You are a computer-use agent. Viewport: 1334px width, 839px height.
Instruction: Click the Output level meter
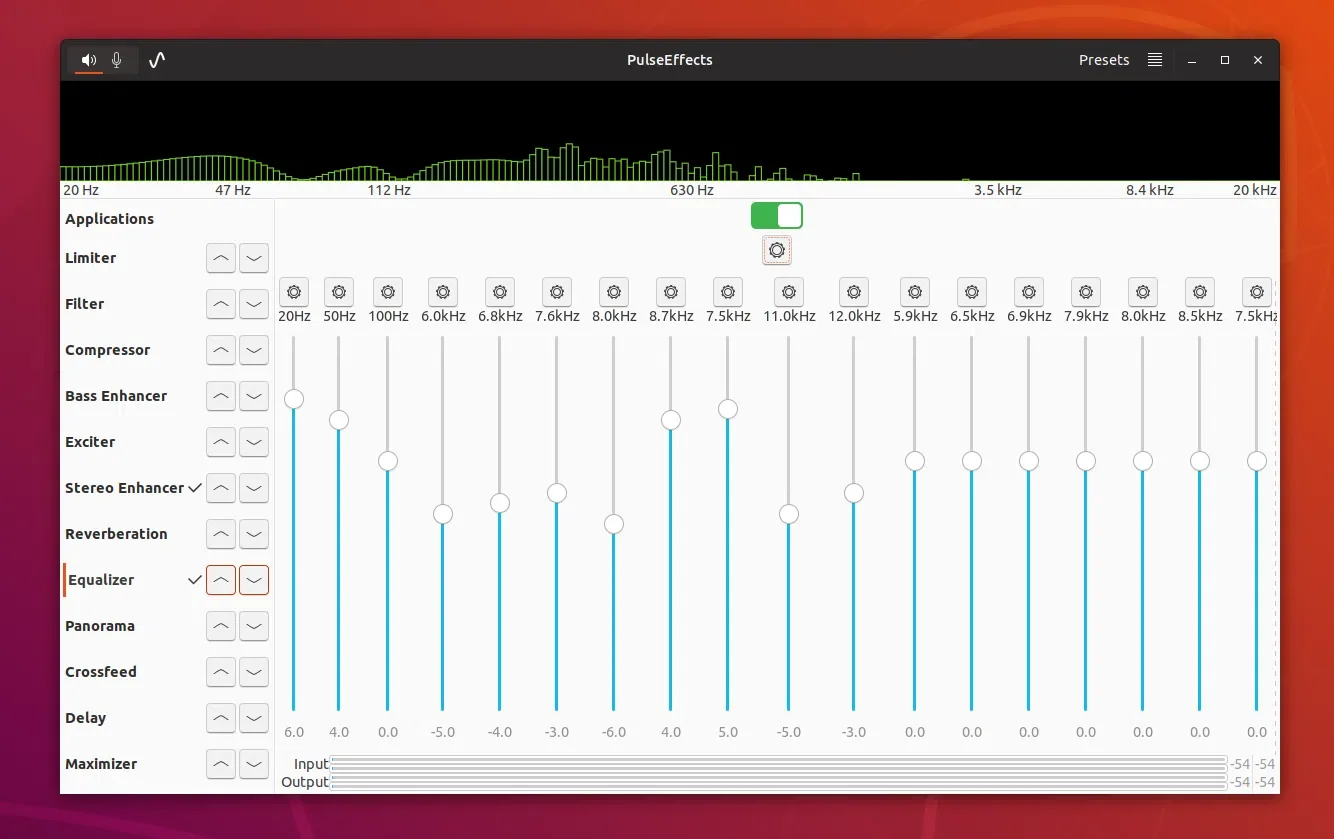780,781
